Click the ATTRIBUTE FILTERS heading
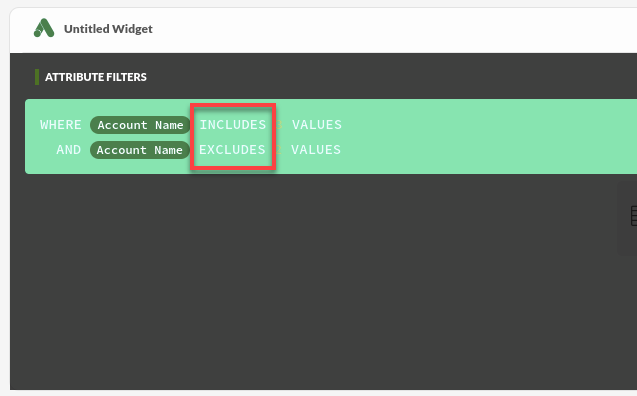The image size is (637, 396). (96, 77)
